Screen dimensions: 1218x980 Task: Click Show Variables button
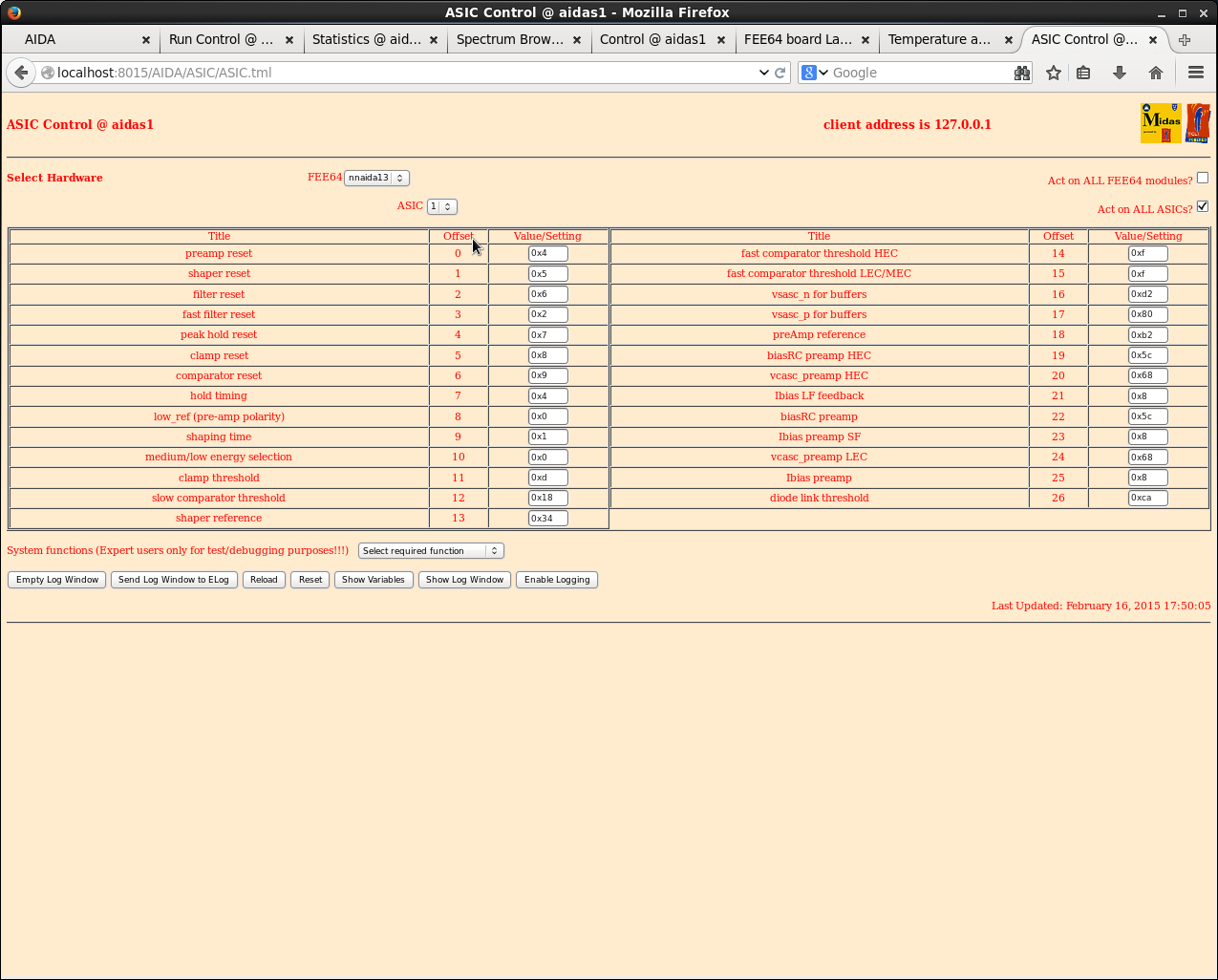374,580
